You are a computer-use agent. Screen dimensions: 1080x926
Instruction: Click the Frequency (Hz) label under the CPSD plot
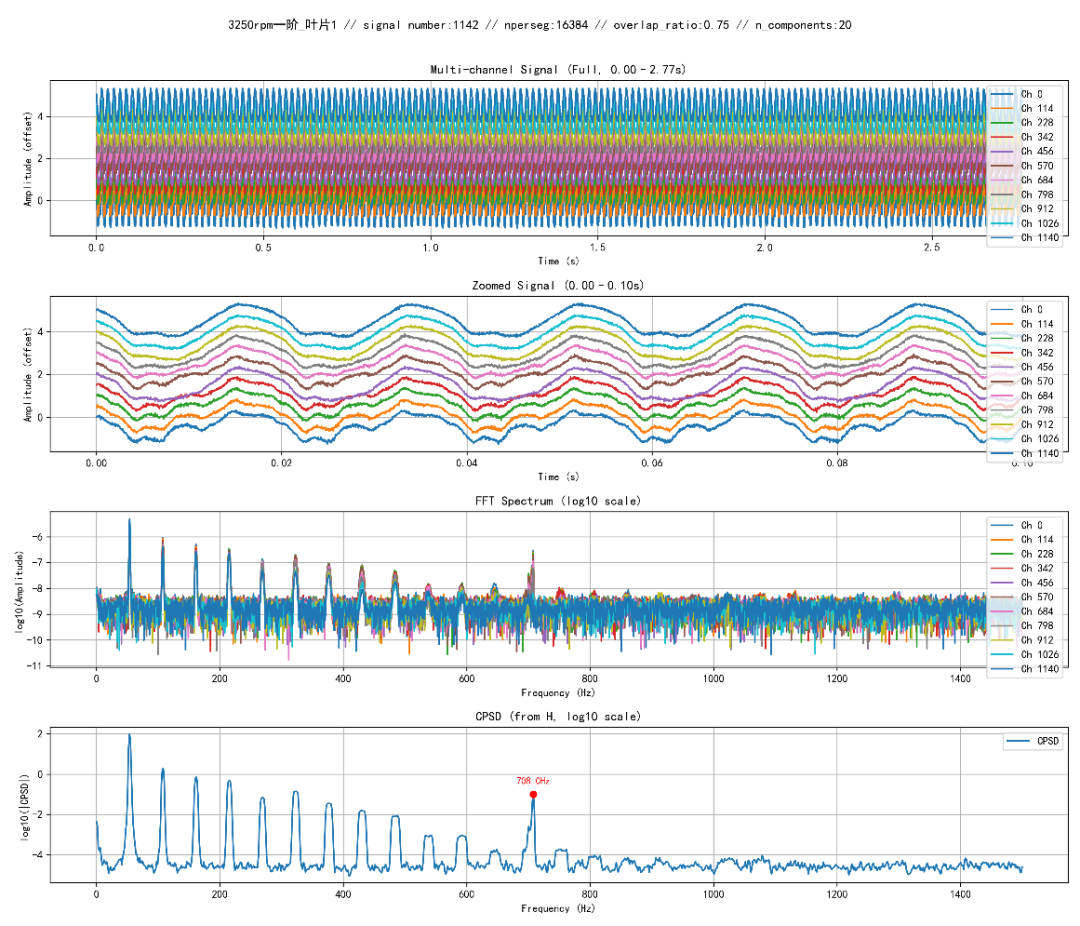[558, 908]
